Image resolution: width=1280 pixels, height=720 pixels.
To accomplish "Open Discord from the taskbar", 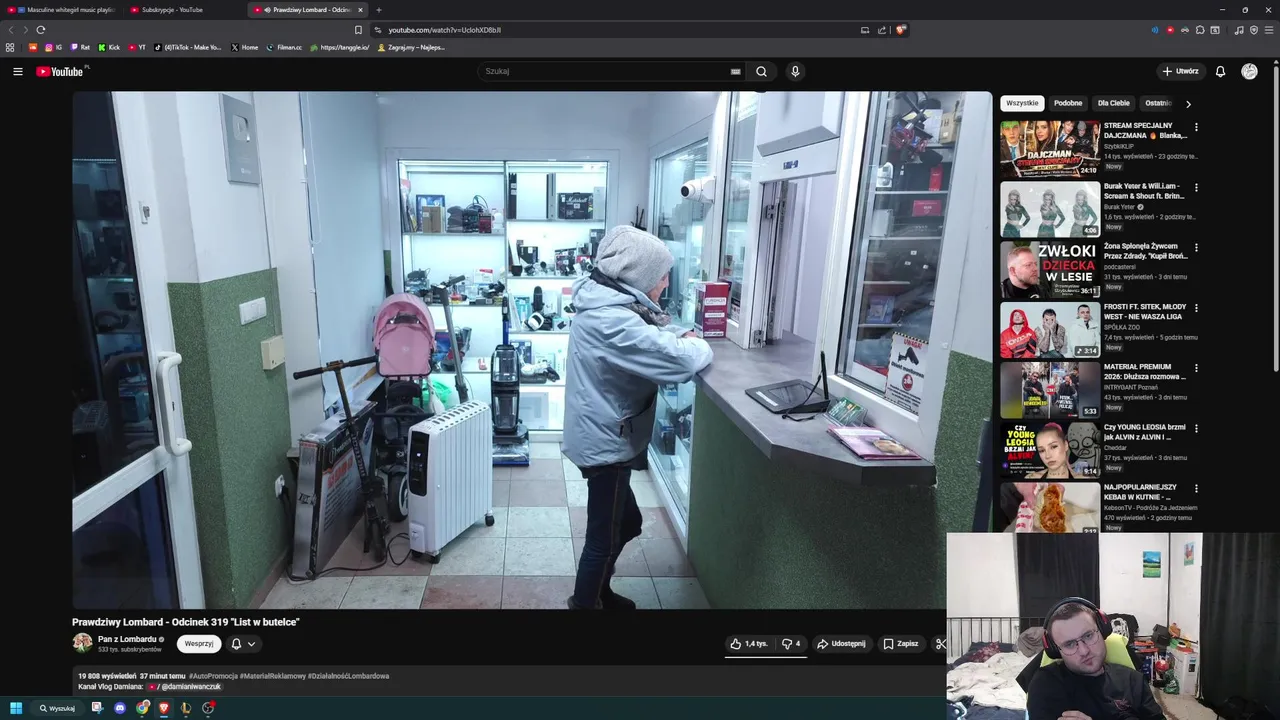I will (x=120, y=708).
